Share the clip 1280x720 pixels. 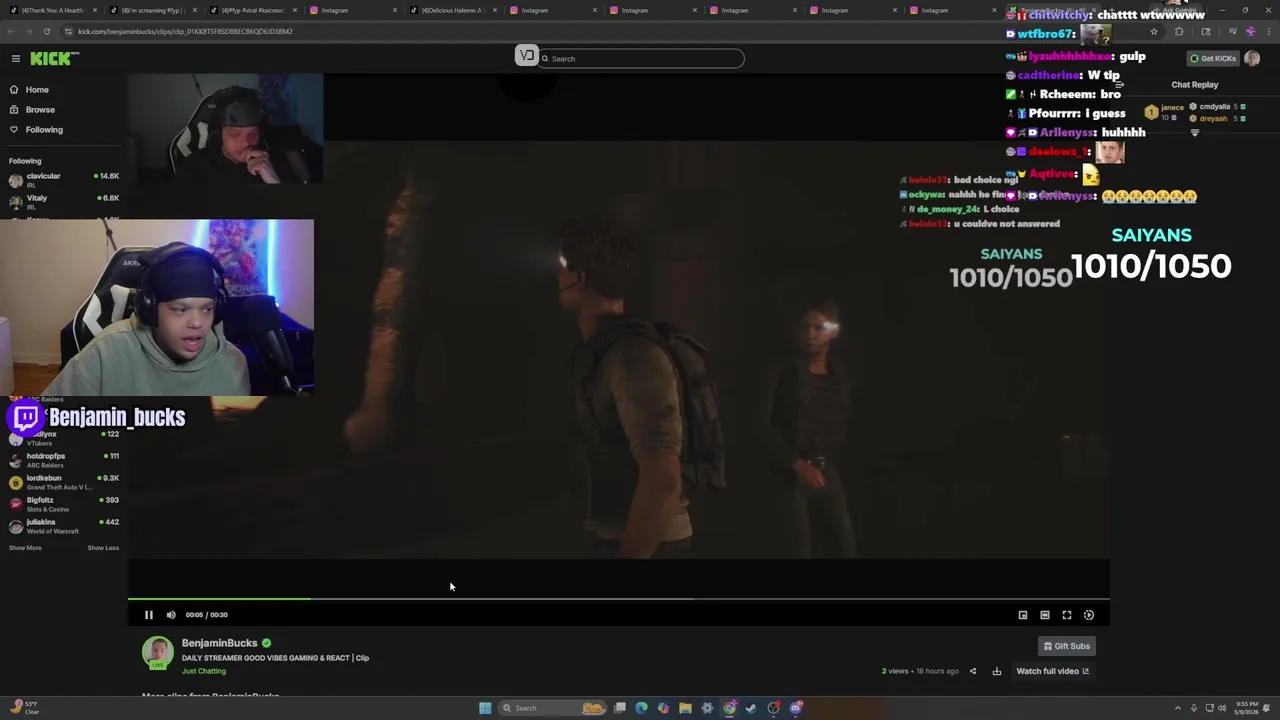[x=973, y=671]
